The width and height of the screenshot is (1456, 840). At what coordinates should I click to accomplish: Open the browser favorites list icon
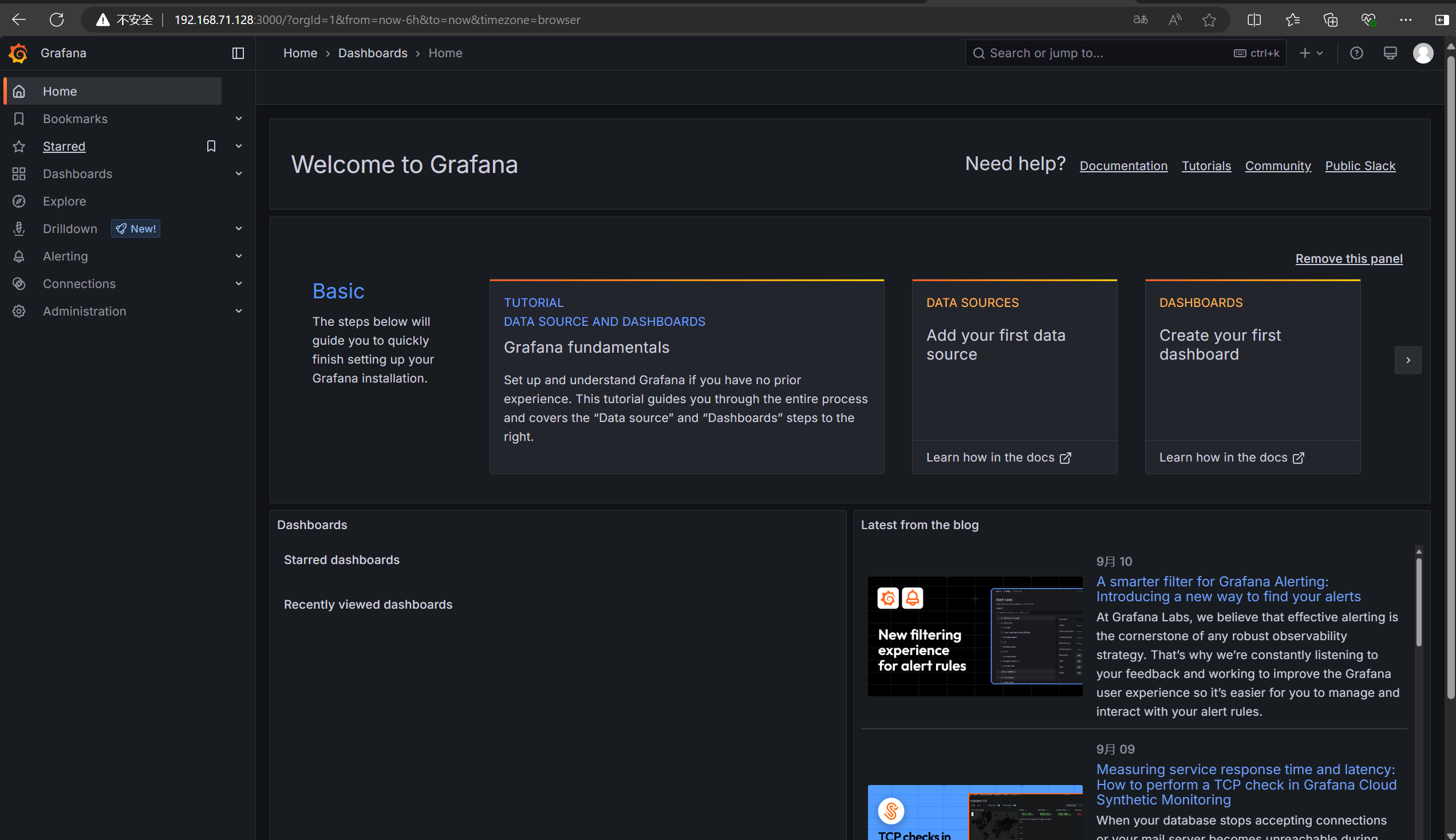(1293, 19)
